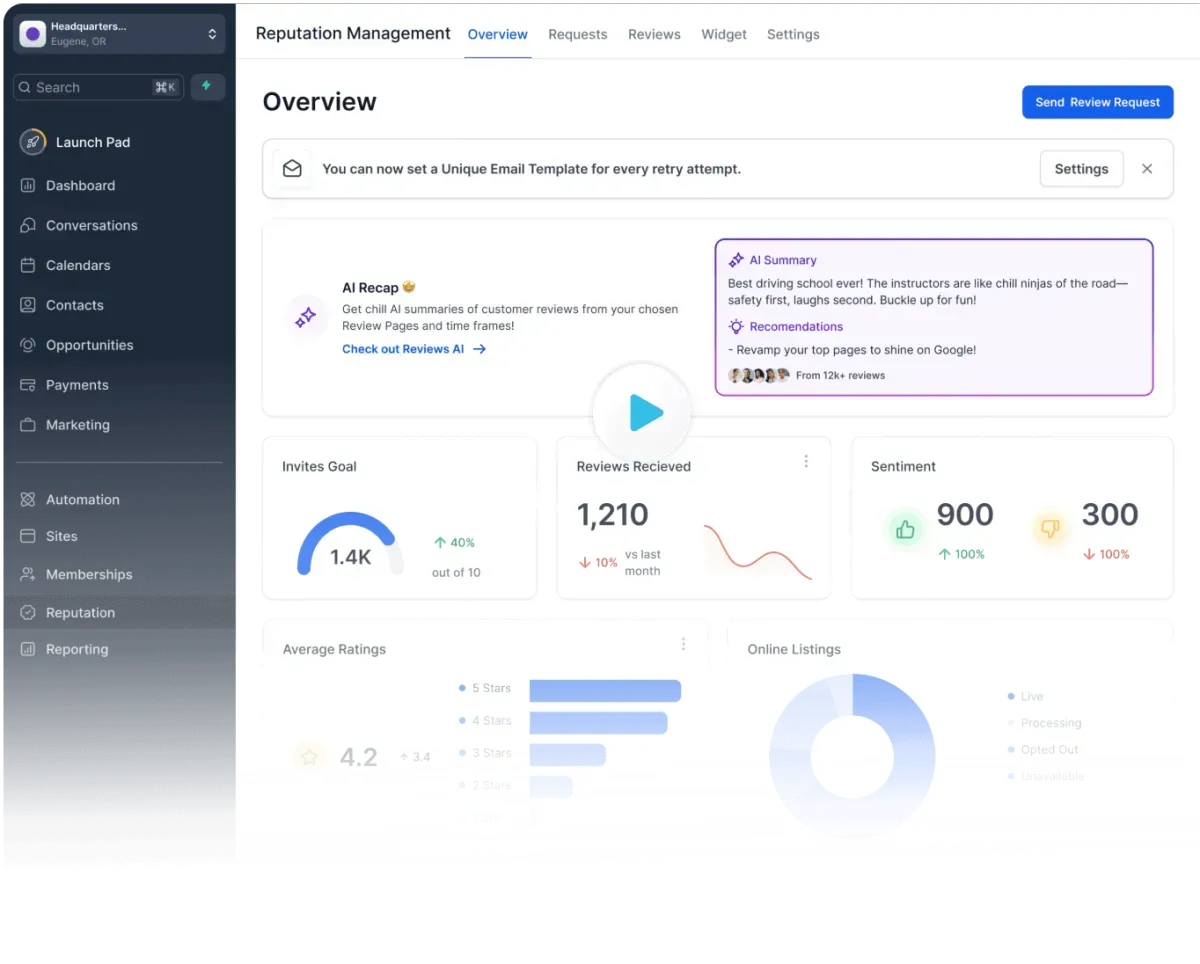Open the Reputation icon in sidebar
1200x964 pixels.
click(x=28, y=612)
